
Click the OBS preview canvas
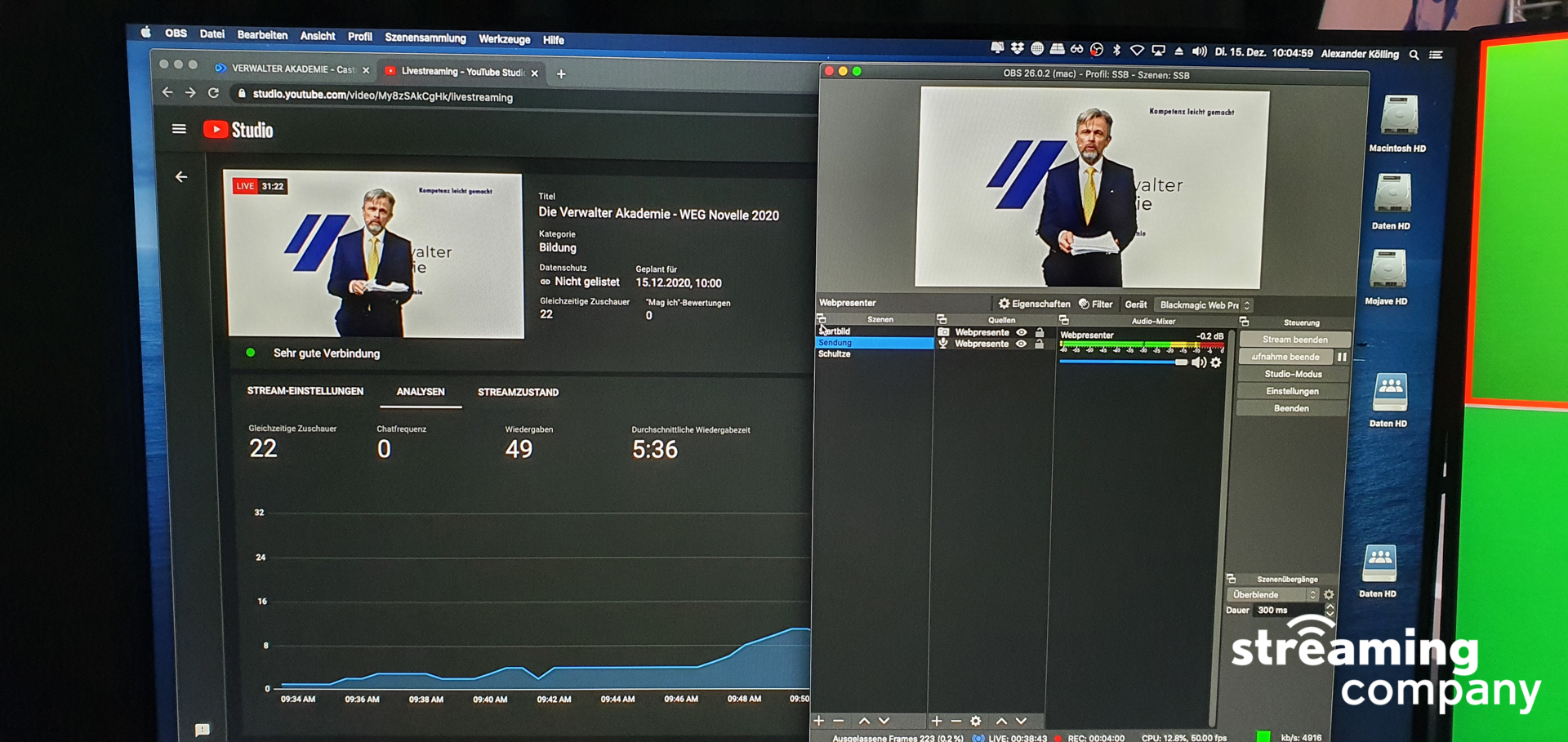(x=1091, y=189)
